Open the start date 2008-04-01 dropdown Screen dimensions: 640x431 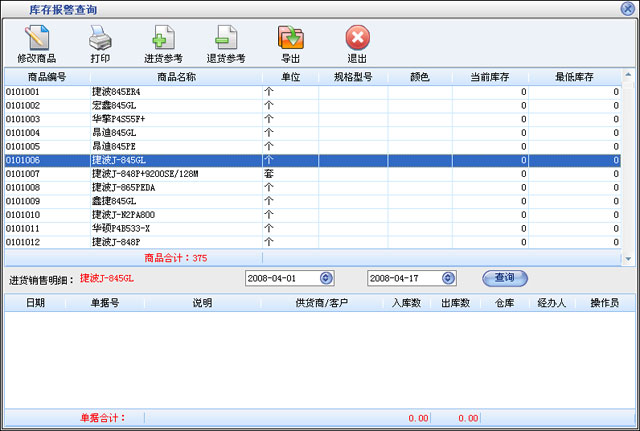coord(326,278)
